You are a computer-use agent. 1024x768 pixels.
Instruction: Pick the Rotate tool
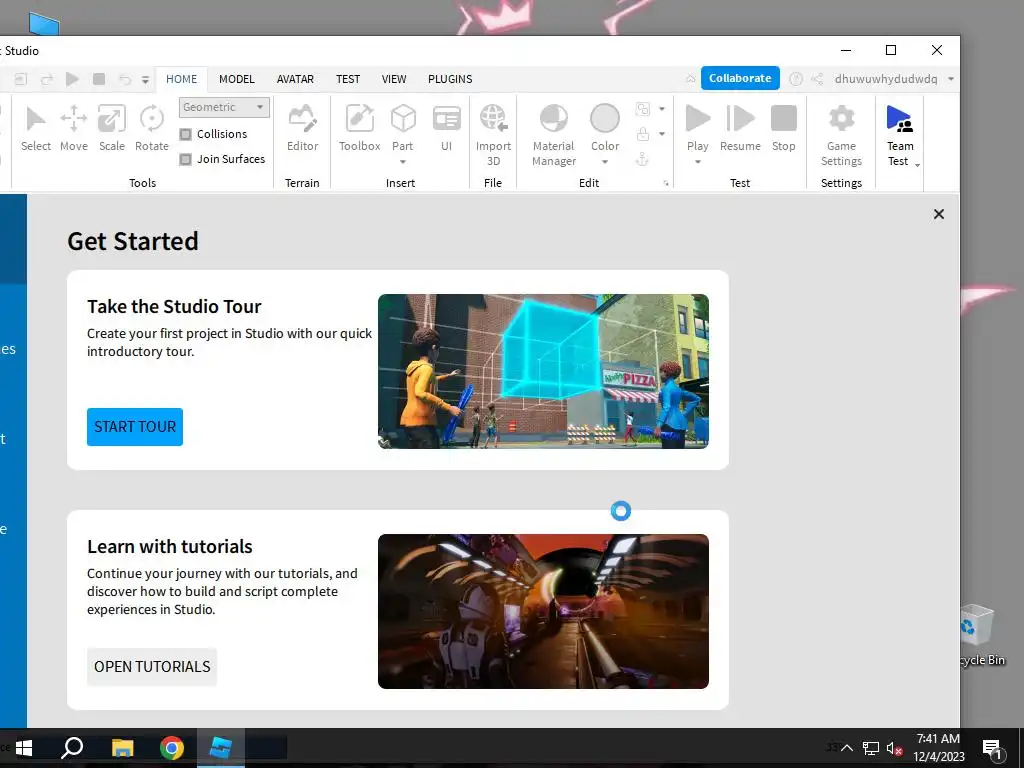tap(152, 129)
